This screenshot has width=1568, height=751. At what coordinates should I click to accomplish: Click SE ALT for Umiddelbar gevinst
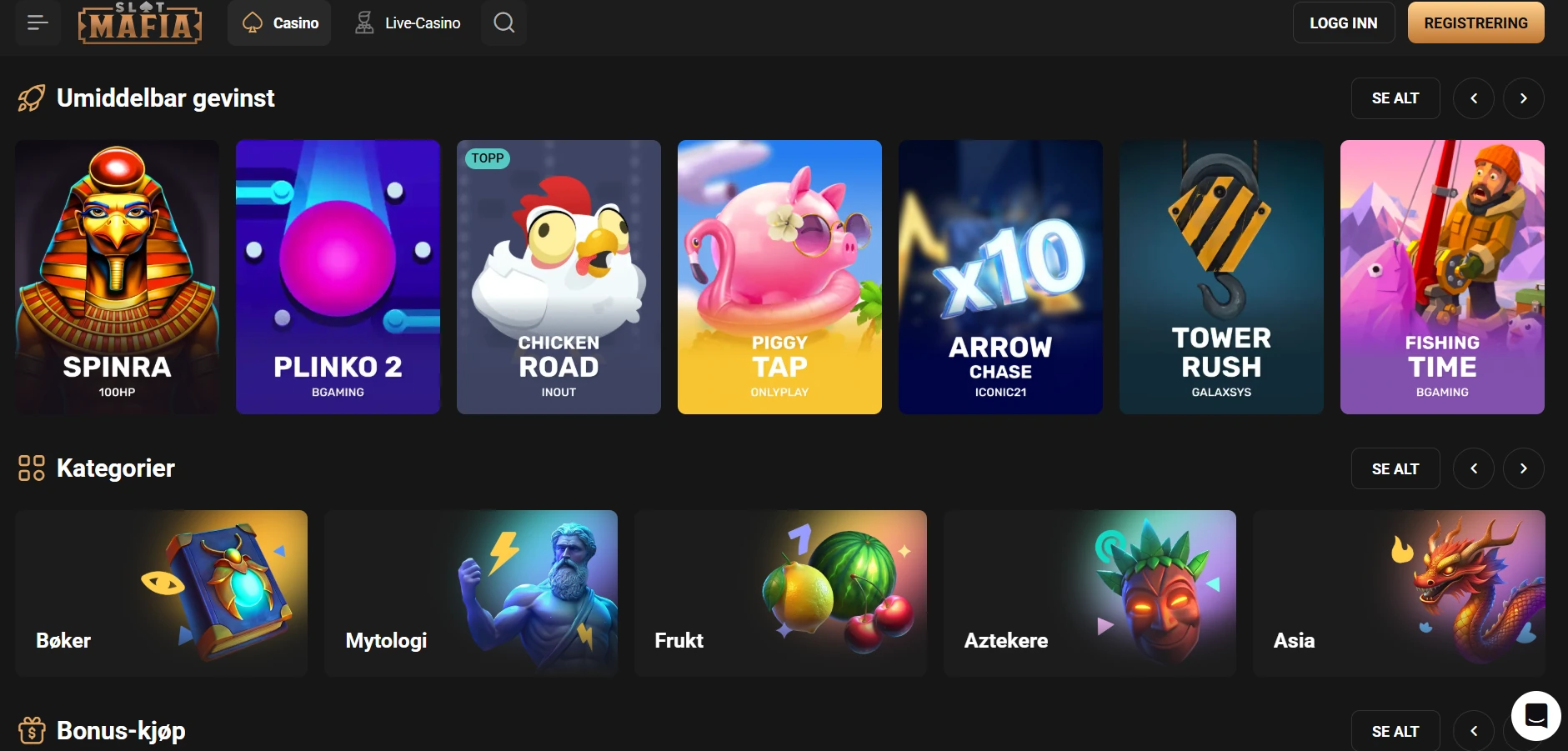click(1395, 98)
